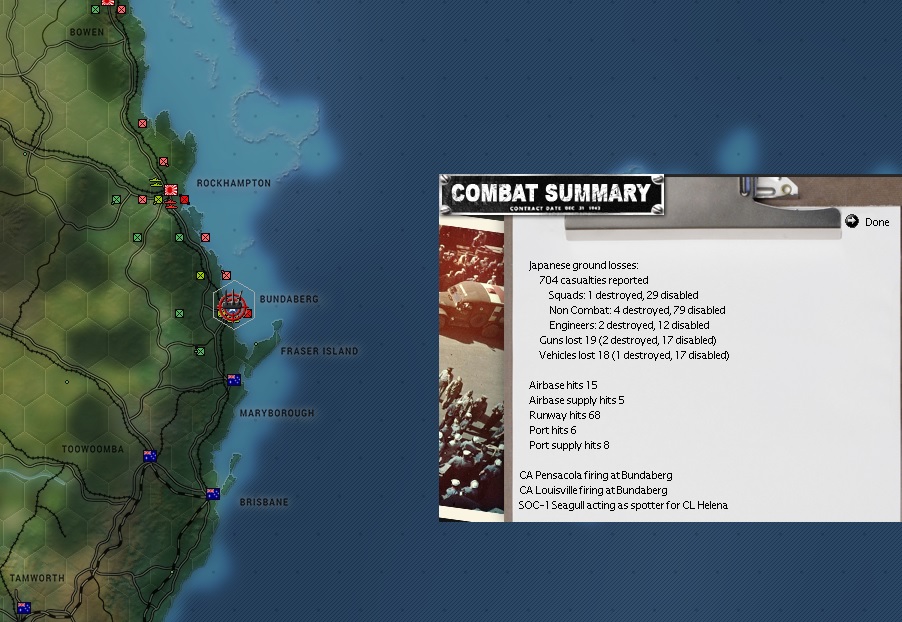The height and width of the screenshot is (622, 902).
Task: Click the 'Runway hits 68' line
Action: pyautogui.click(x=564, y=415)
